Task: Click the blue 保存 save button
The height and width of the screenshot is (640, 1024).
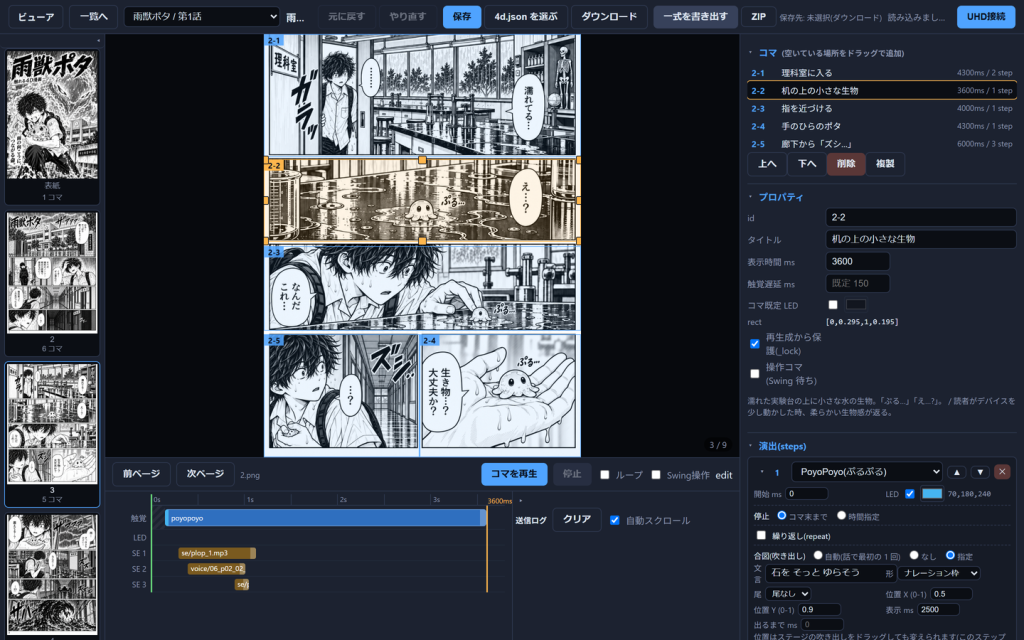Action: [x=462, y=16]
